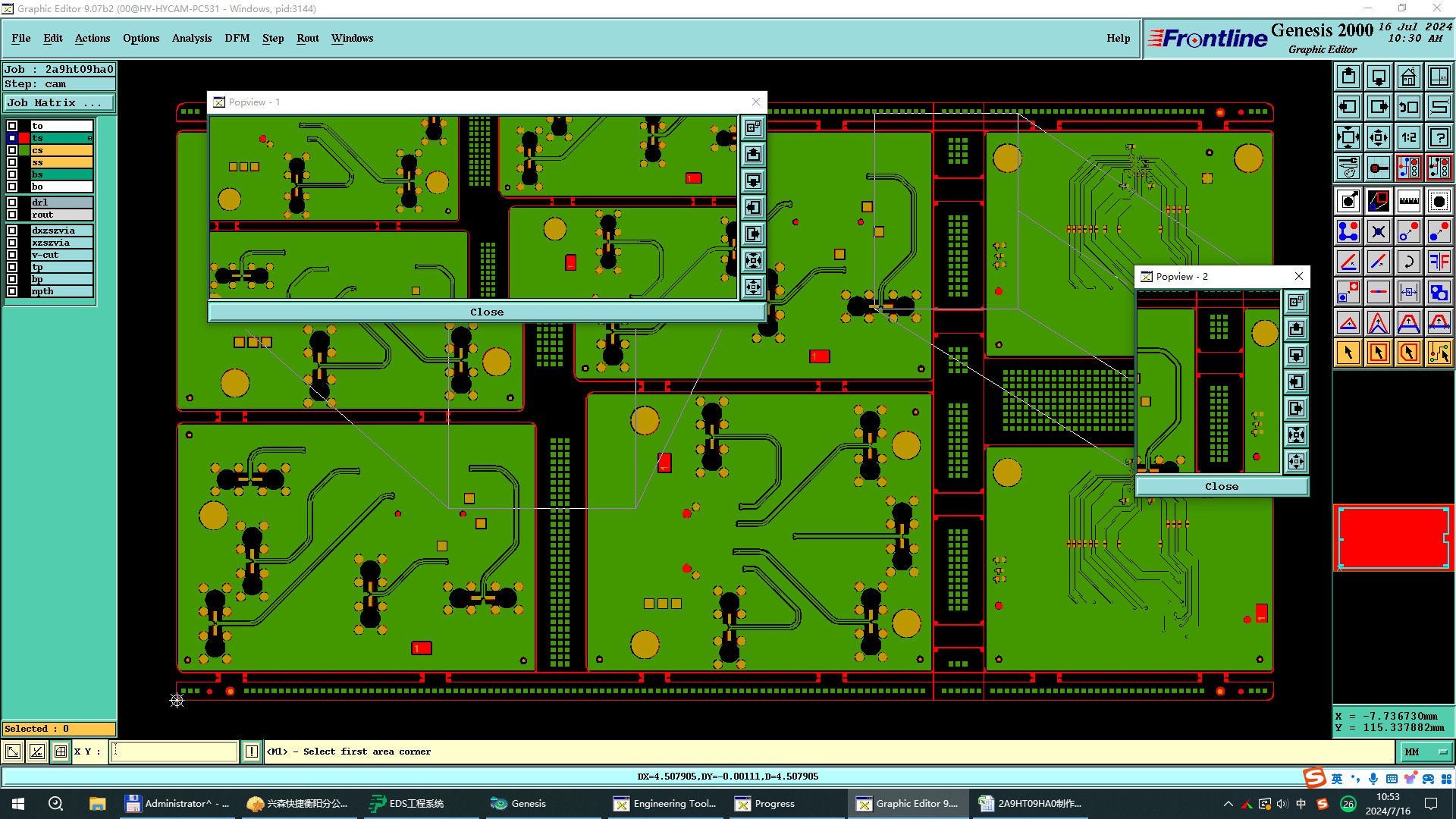Click the plain arrow select tool
Screen dimensions: 1456x819
point(1348,353)
